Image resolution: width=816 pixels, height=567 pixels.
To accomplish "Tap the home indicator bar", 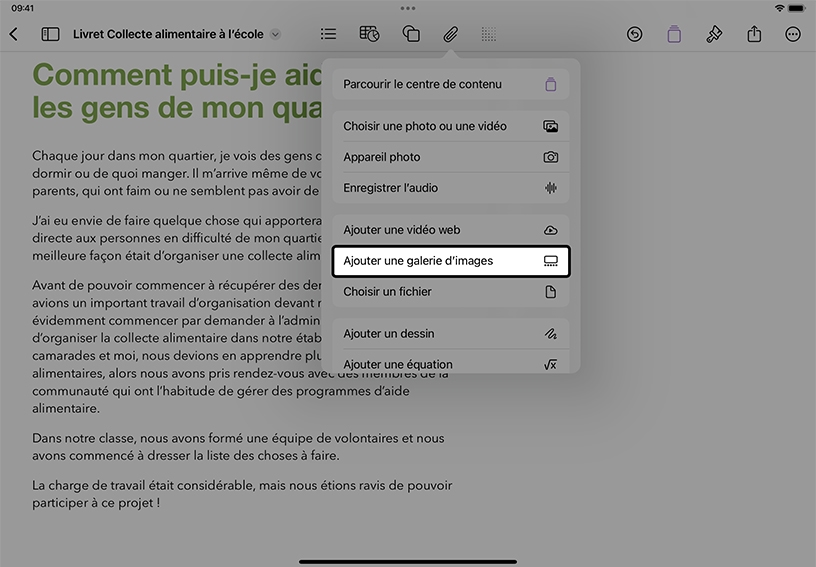I will tap(408, 562).
